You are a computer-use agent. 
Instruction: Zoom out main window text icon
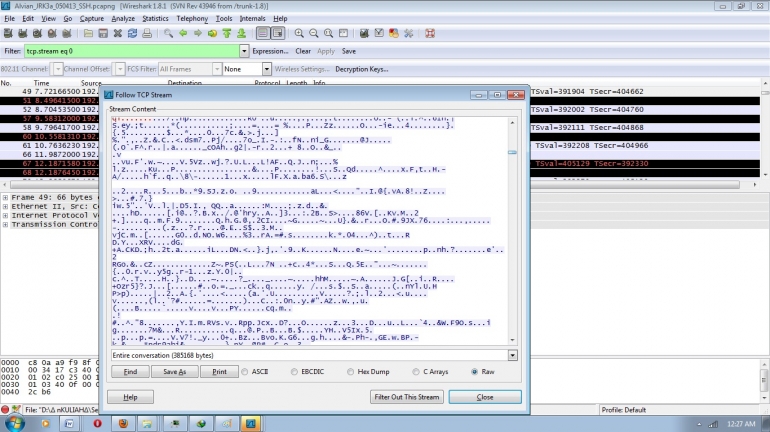[x=313, y=33]
